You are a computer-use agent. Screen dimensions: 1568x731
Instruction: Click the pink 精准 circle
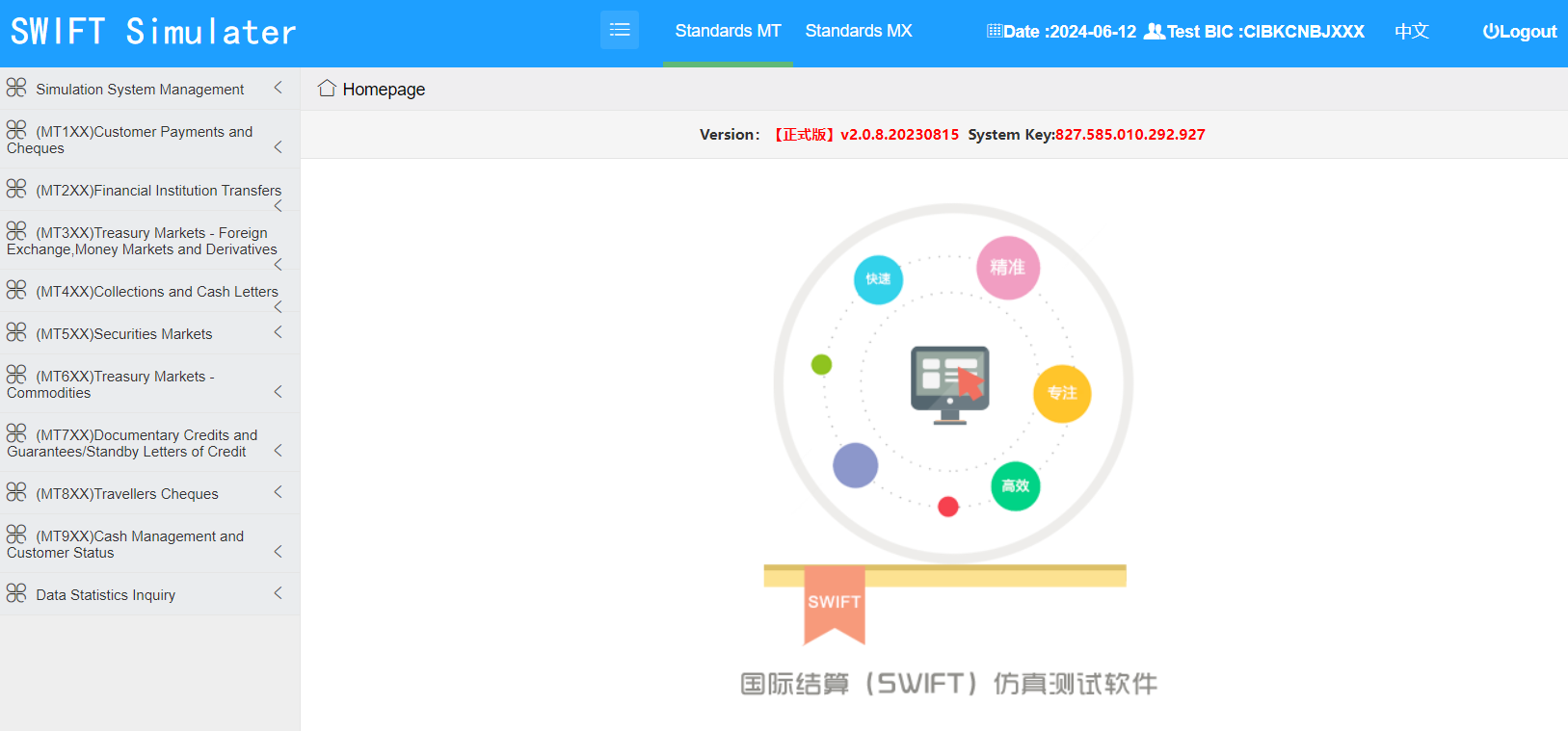[1008, 268]
